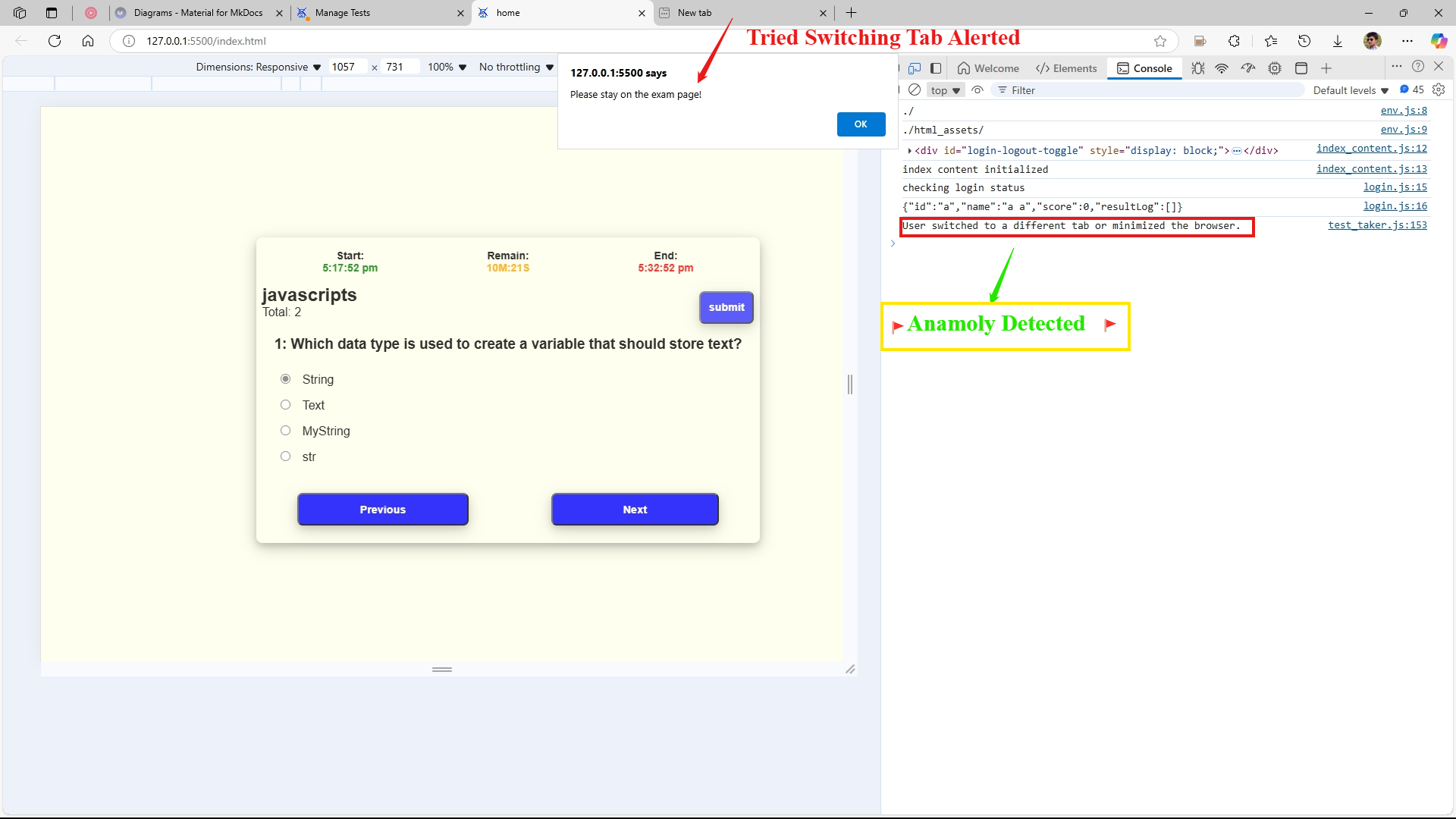Viewport: 1456px width, 819px height.
Task: Switch to the Manage Tests browser tab
Action: point(343,13)
